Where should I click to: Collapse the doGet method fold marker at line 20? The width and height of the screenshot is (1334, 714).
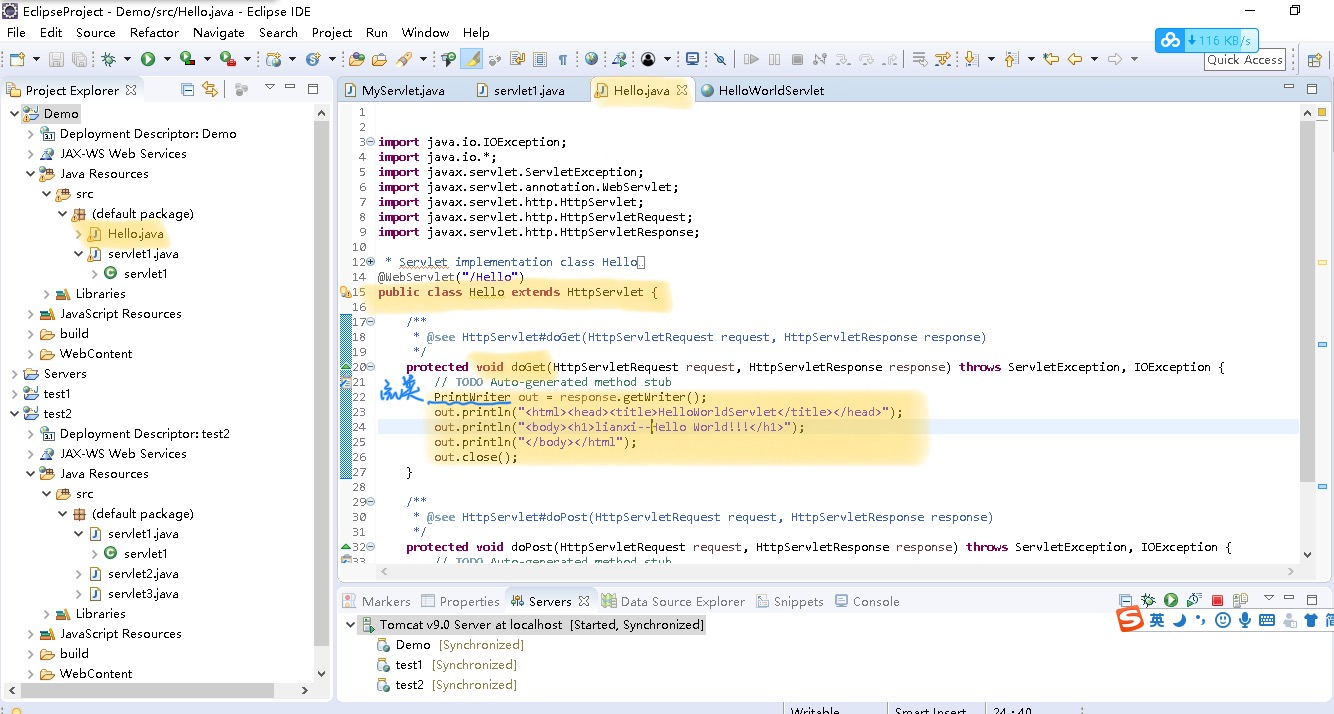click(x=370, y=367)
